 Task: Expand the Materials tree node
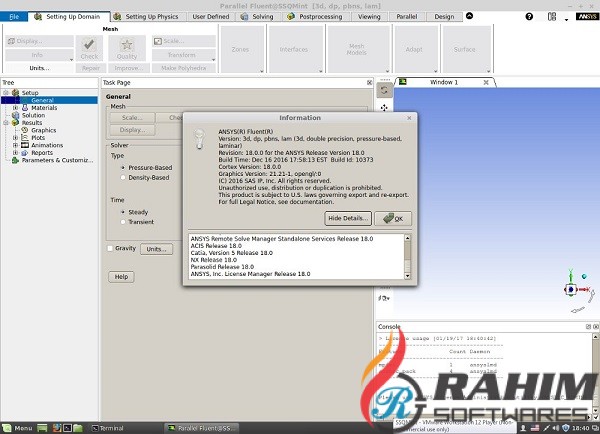click(15, 108)
